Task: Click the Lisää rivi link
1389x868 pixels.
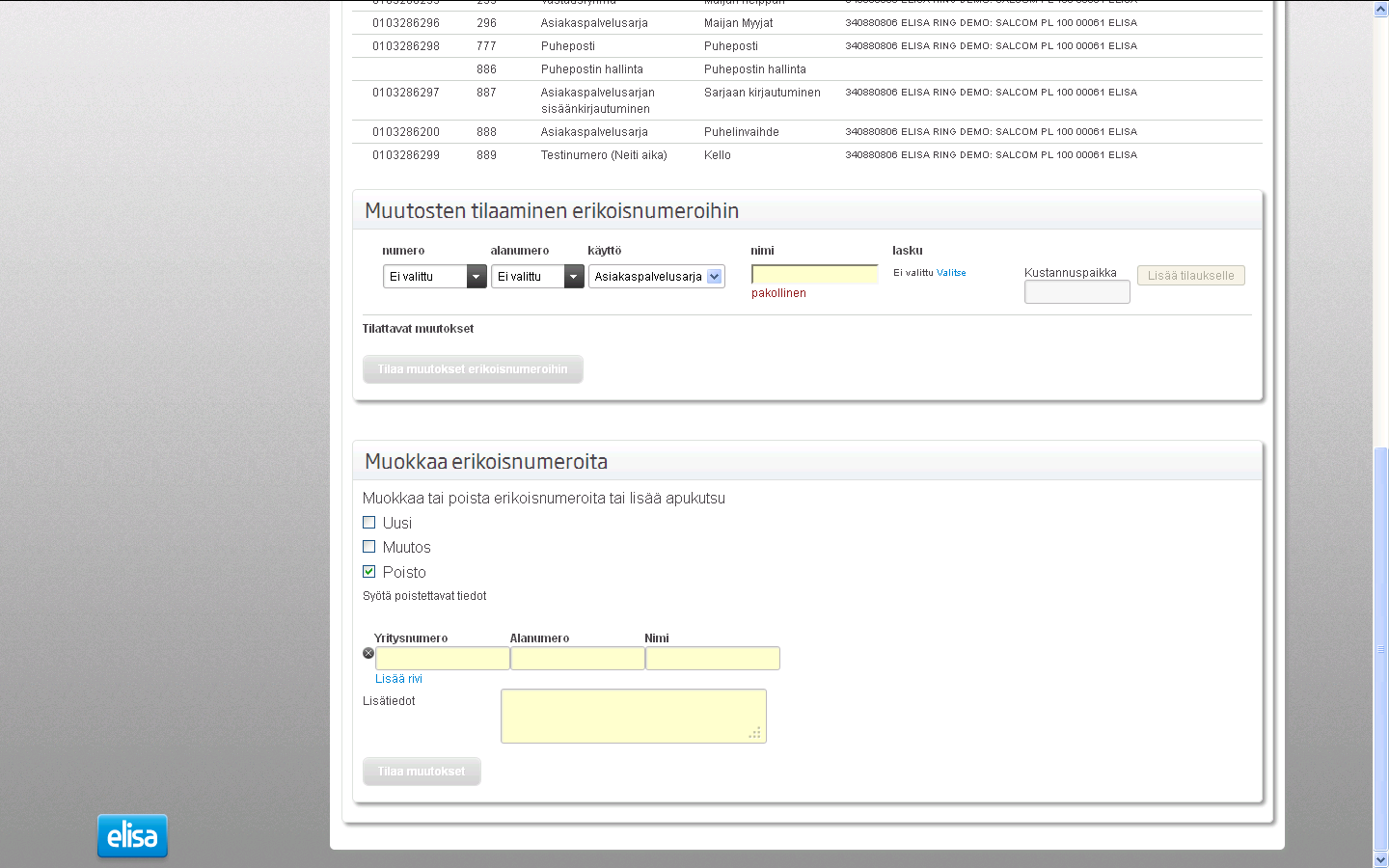Action: pyautogui.click(x=398, y=679)
